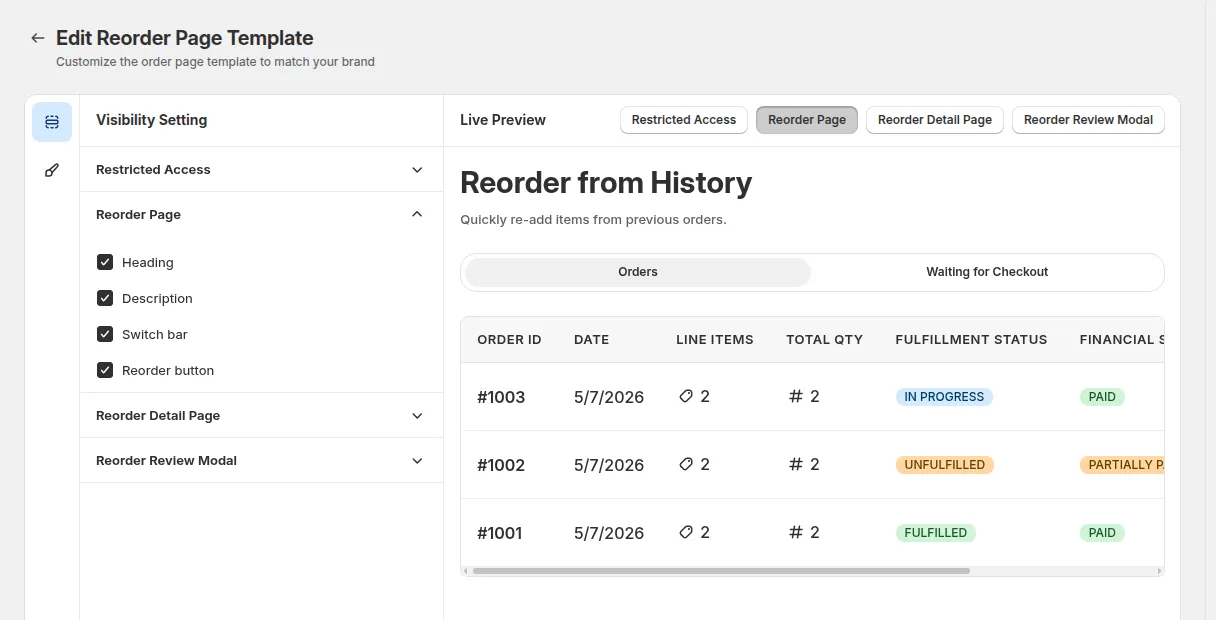Click the FULFILLMENT STATUS column header

[x=971, y=340]
